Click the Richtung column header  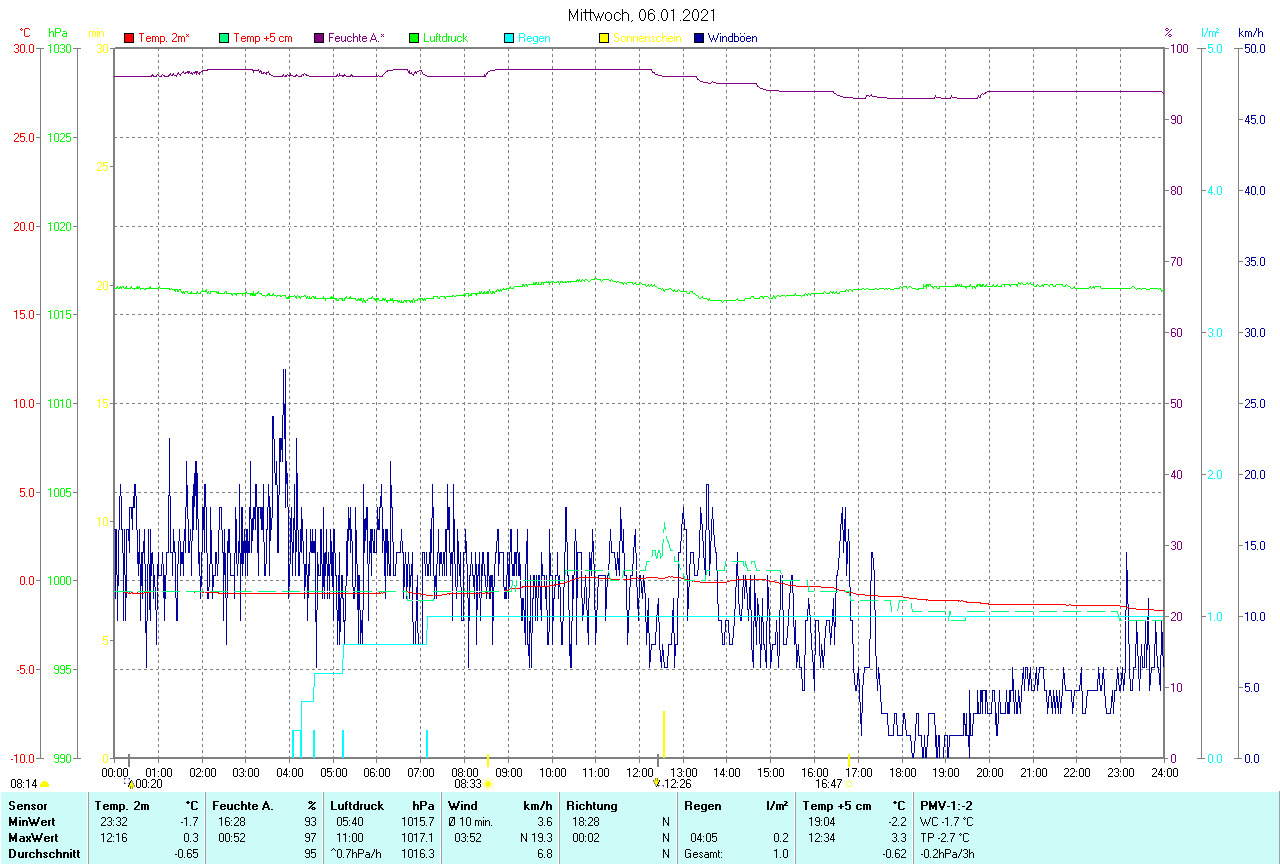click(x=592, y=806)
